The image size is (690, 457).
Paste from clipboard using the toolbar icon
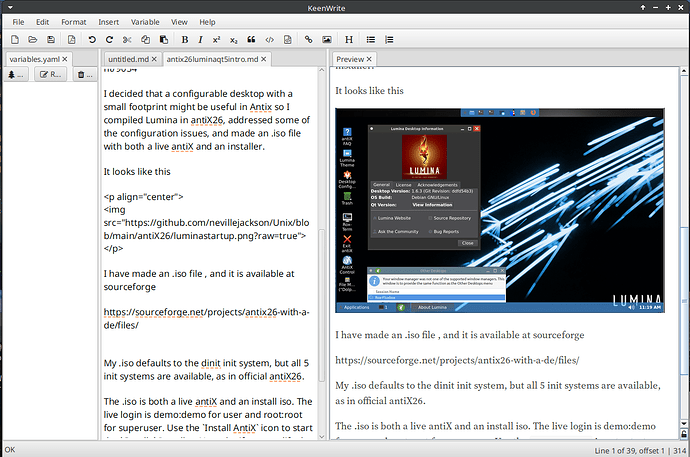point(164,40)
